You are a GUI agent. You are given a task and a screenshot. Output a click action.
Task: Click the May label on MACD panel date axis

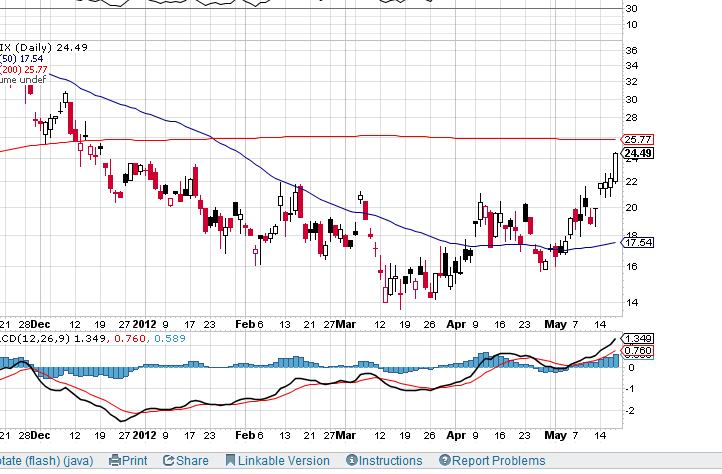pyautogui.click(x=555, y=435)
